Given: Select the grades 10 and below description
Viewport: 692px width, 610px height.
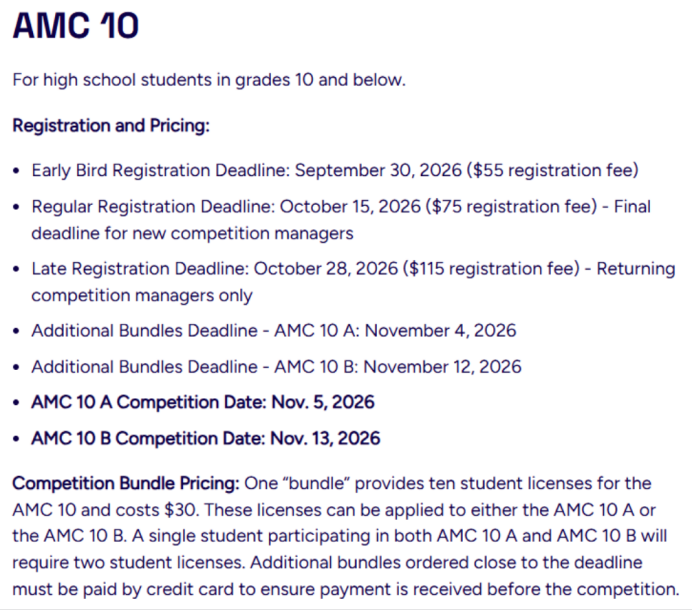Looking at the screenshot, I should tap(209, 80).
